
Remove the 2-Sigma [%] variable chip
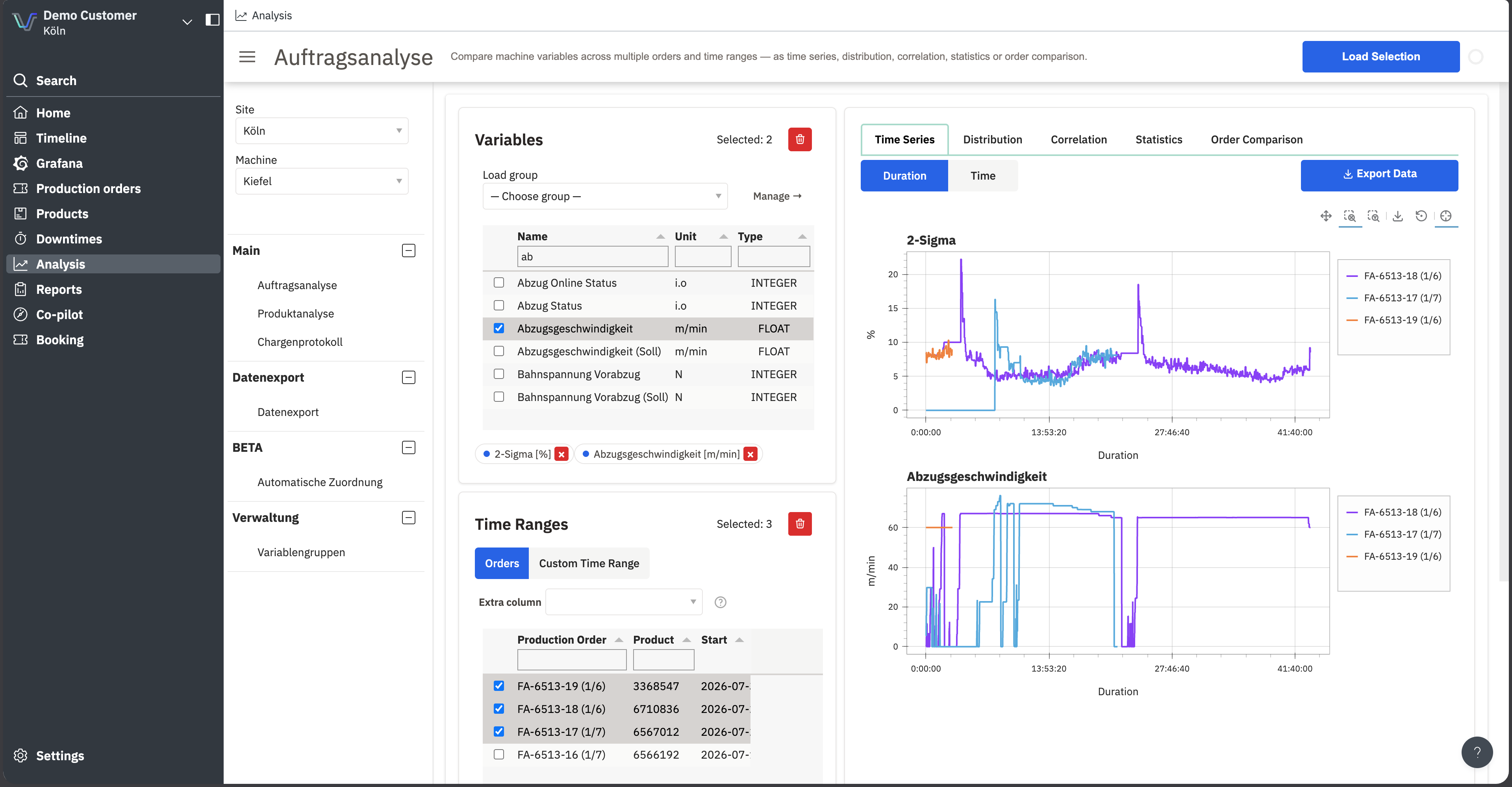click(x=562, y=454)
